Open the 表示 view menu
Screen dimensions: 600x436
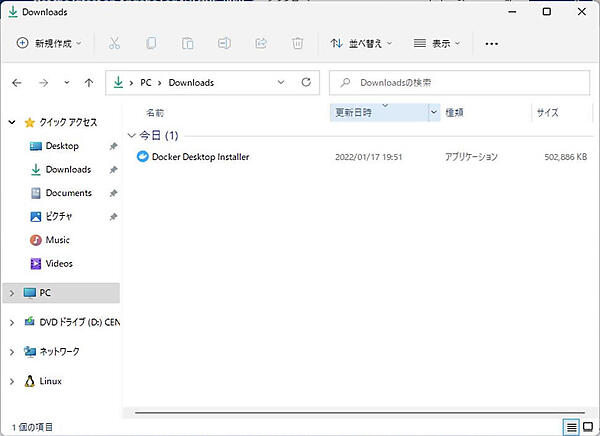click(x=437, y=43)
